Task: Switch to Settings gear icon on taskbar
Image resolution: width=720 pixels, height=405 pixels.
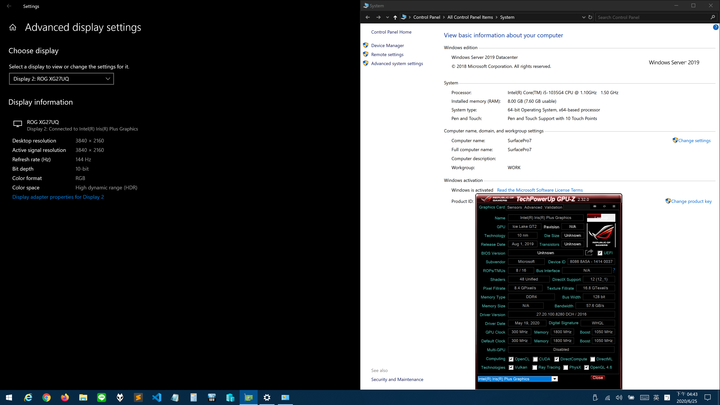Action: (x=267, y=397)
